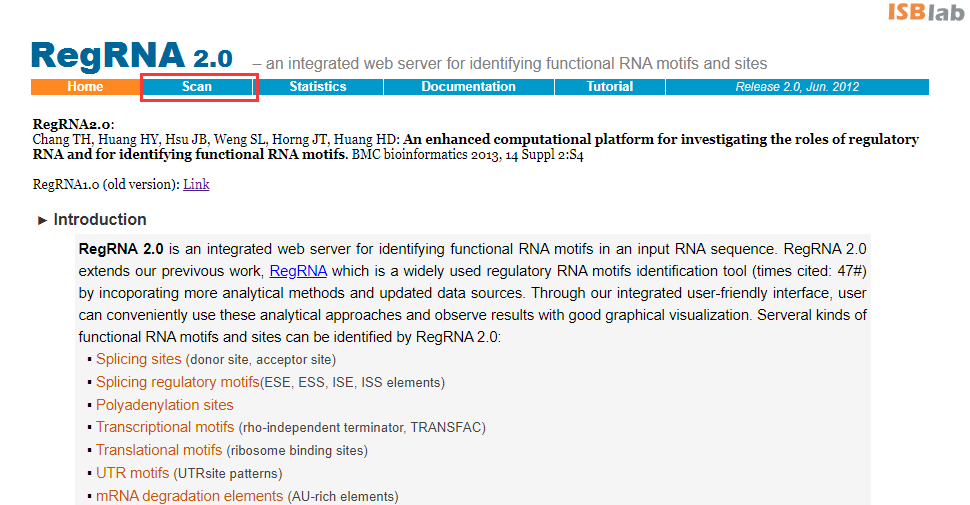
Task: Open Transcriptional motifs entry
Action: (165, 427)
